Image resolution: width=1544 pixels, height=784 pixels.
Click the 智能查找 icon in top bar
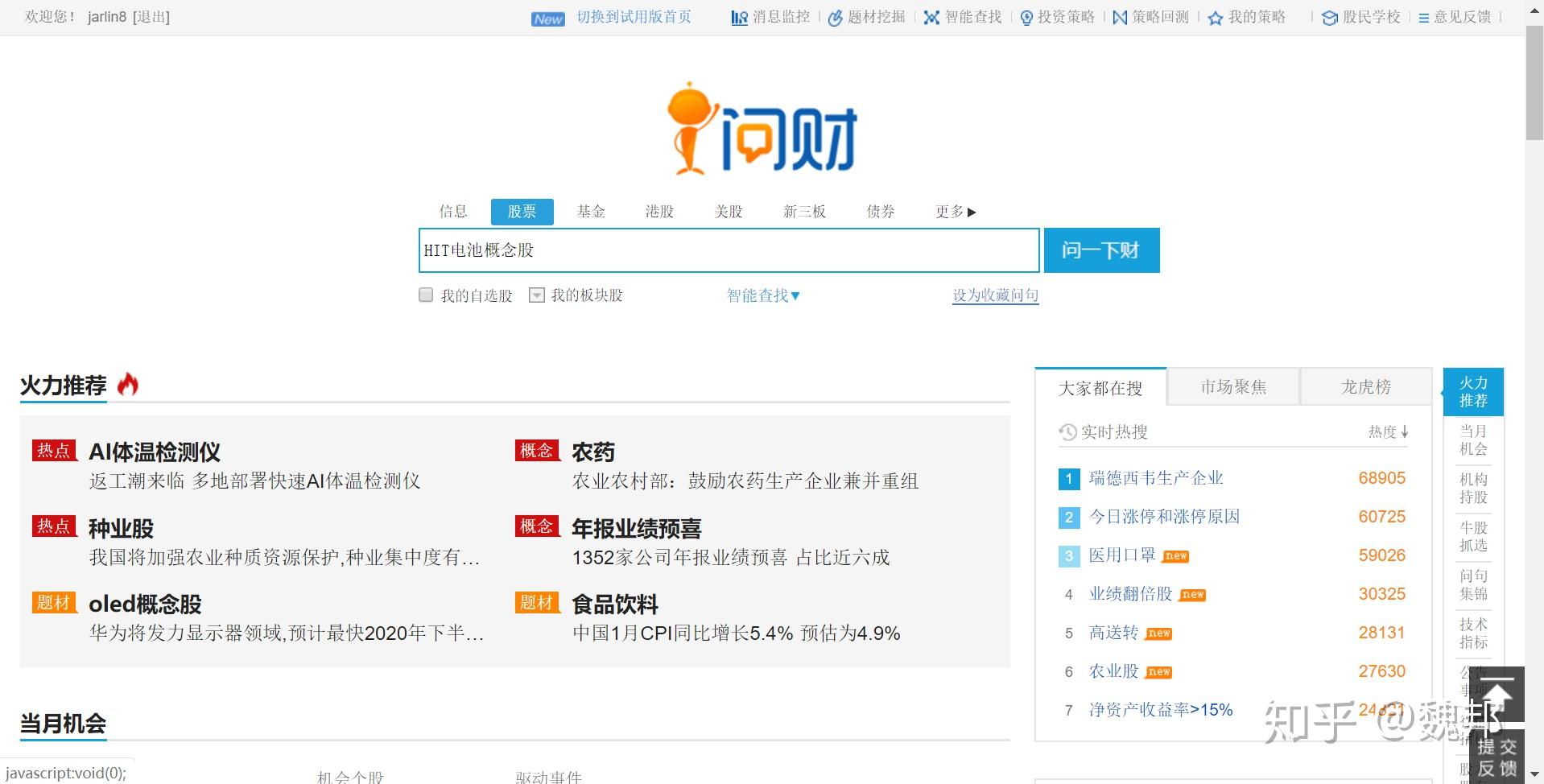pyautogui.click(x=931, y=18)
